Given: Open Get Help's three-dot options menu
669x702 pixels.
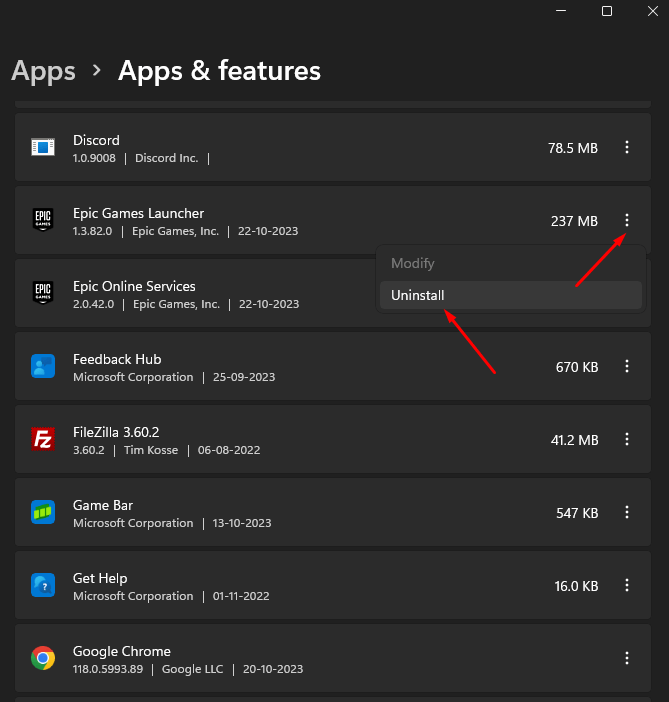Looking at the screenshot, I should pyautogui.click(x=627, y=586).
